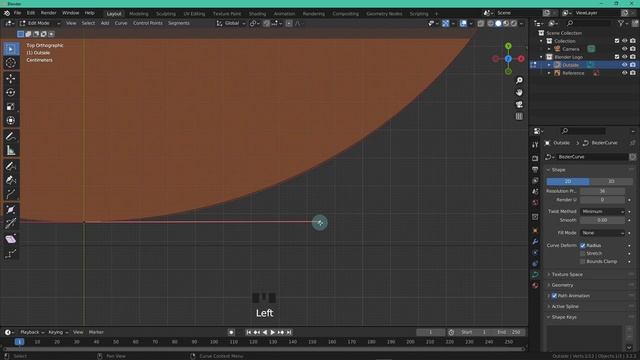Switch to the Modeling workspace tab
The image size is (640, 360).
click(x=139, y=14)
